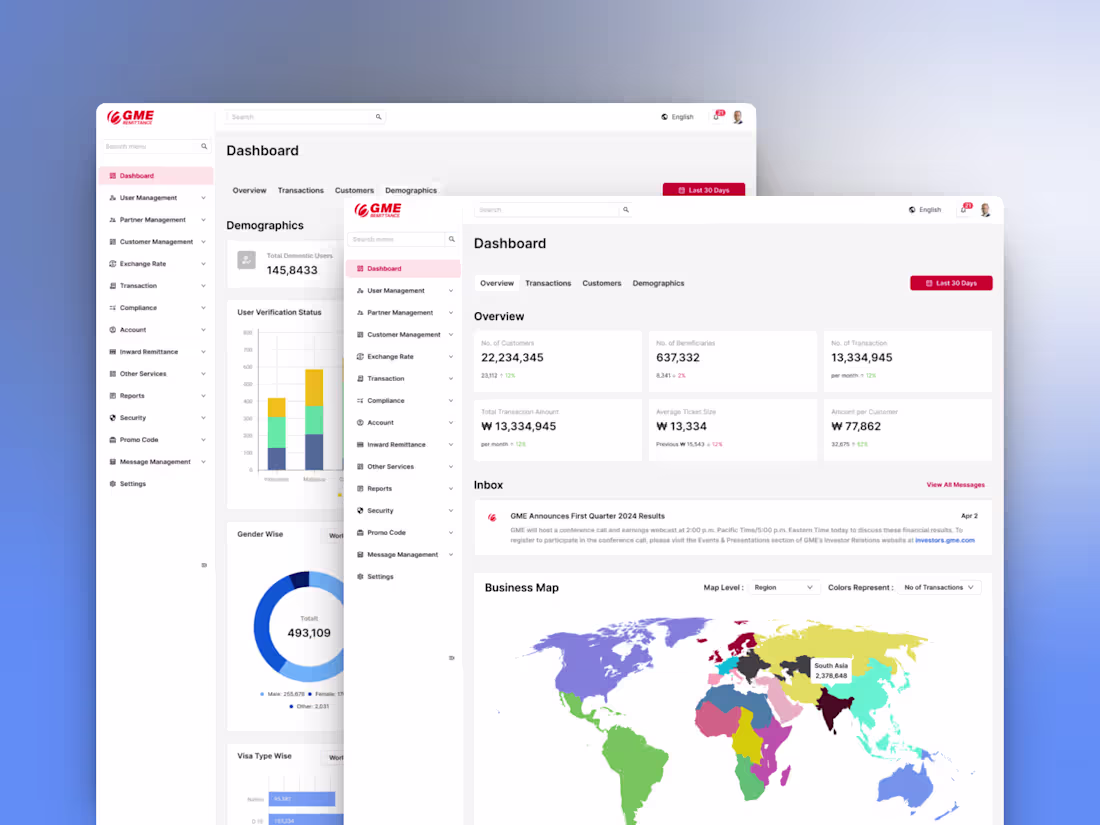
Task: Click the search magnifier icon in top bar
Action: click(626, 210)
